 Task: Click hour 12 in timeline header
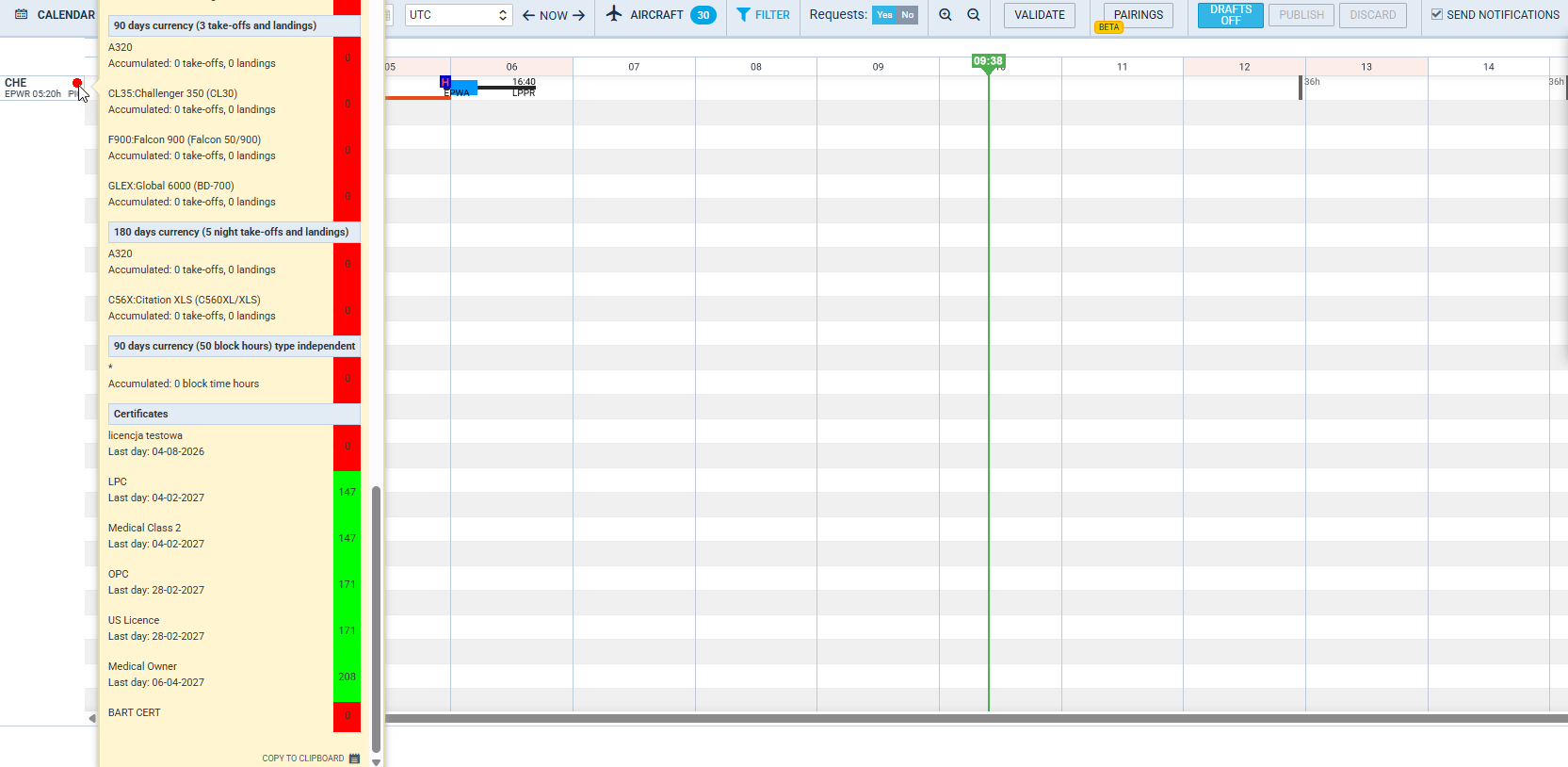pyautogui.click(x=1244, y=67)
